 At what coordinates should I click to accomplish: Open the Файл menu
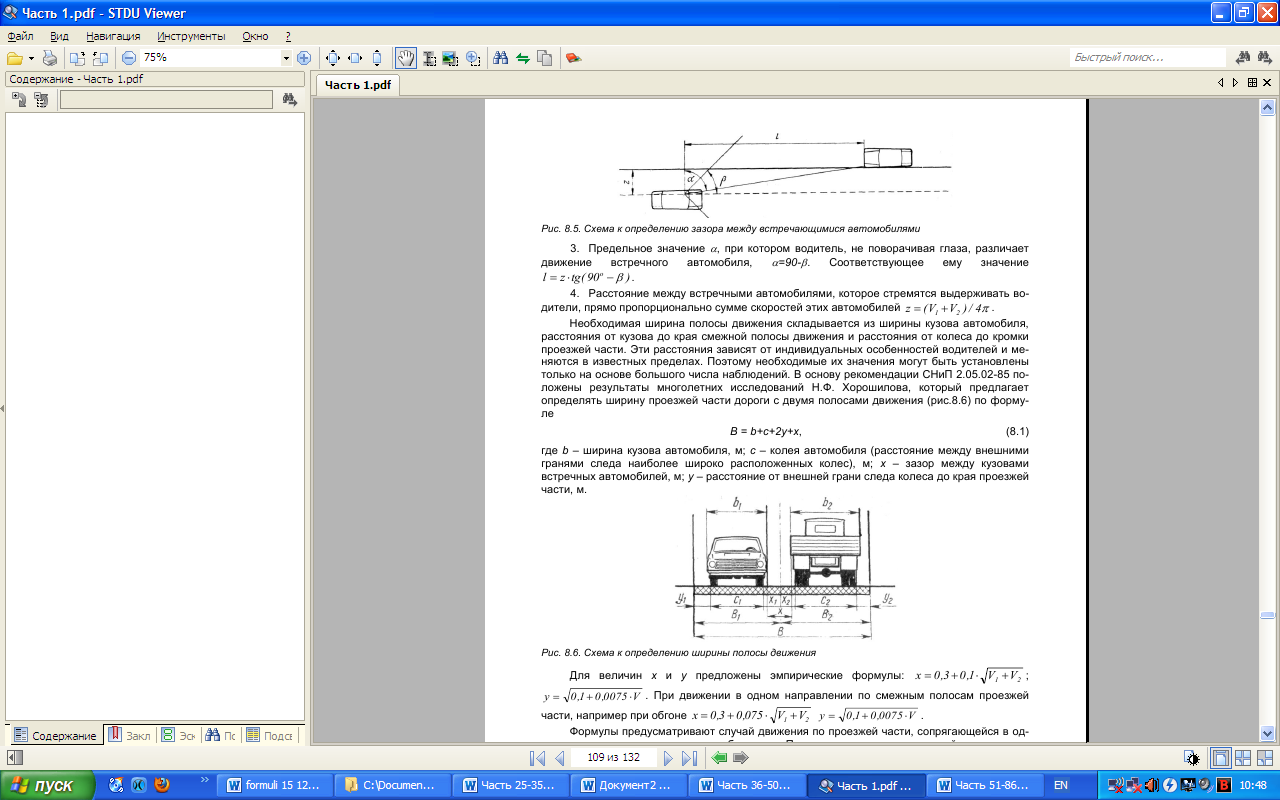pyautogui.click(x=20, y=36)
